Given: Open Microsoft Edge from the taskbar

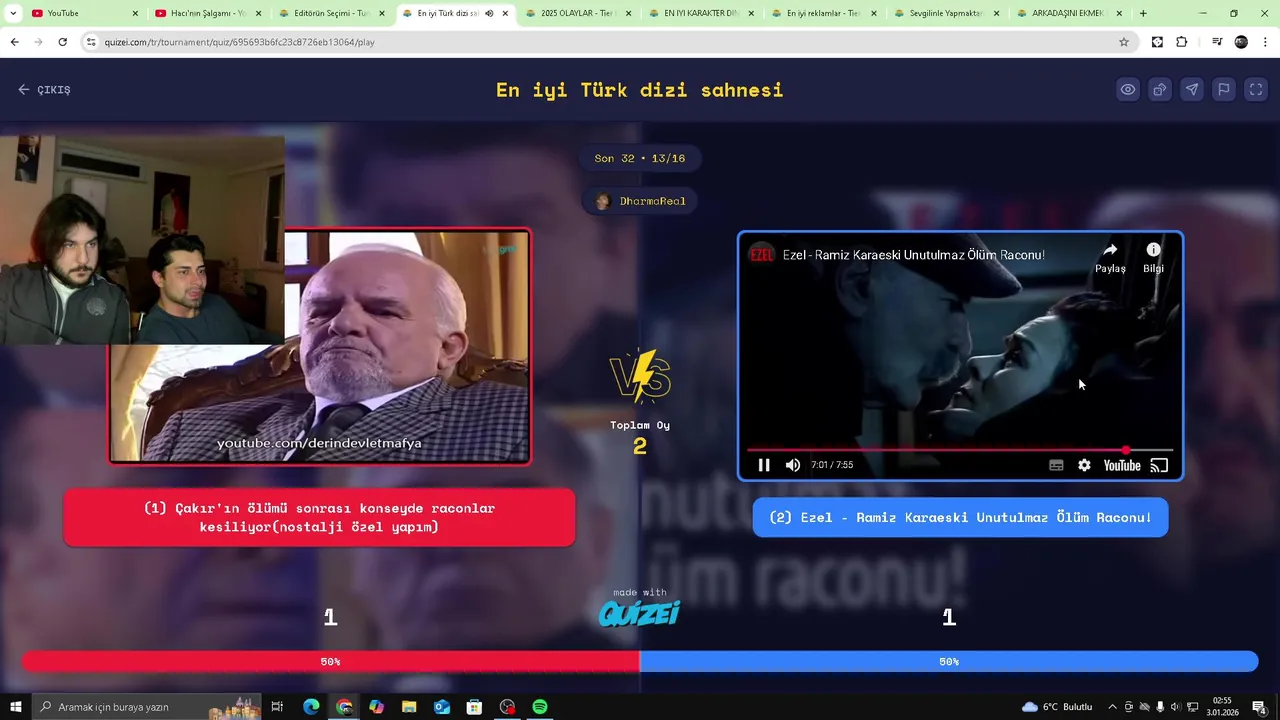Looking at the screenshot, I should [x=311, y=707].
